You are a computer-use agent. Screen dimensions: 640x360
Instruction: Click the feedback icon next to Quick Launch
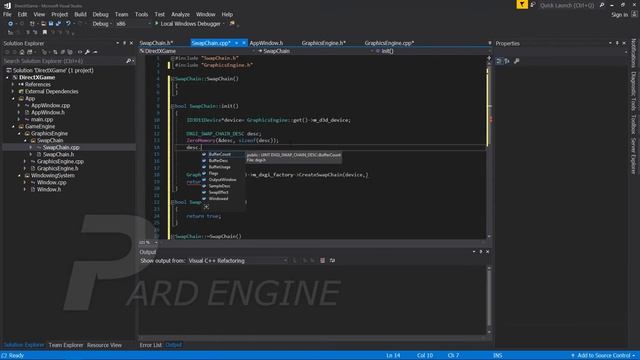(533, 5)
